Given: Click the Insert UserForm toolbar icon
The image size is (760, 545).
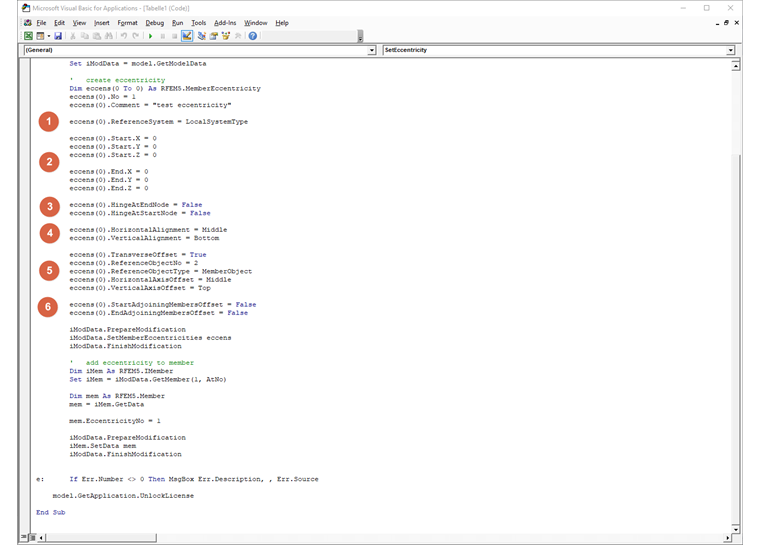Looking at the screenshot, I should click(40, 36).
